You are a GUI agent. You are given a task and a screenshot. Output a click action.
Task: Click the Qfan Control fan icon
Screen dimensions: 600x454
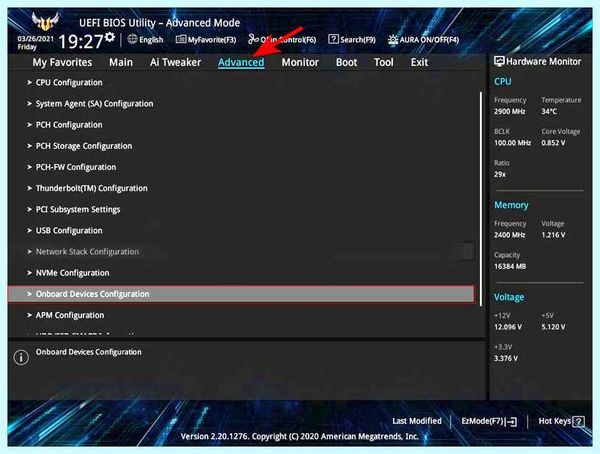253,39
